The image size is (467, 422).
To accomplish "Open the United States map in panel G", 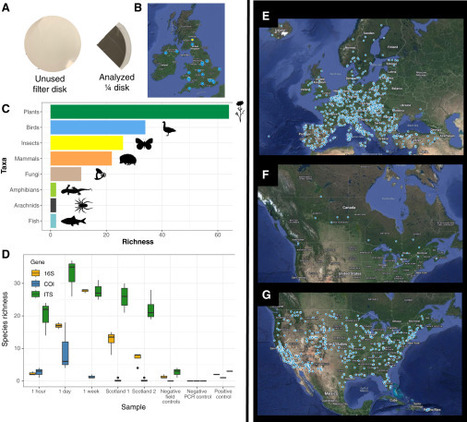I will tap(360, 354).
